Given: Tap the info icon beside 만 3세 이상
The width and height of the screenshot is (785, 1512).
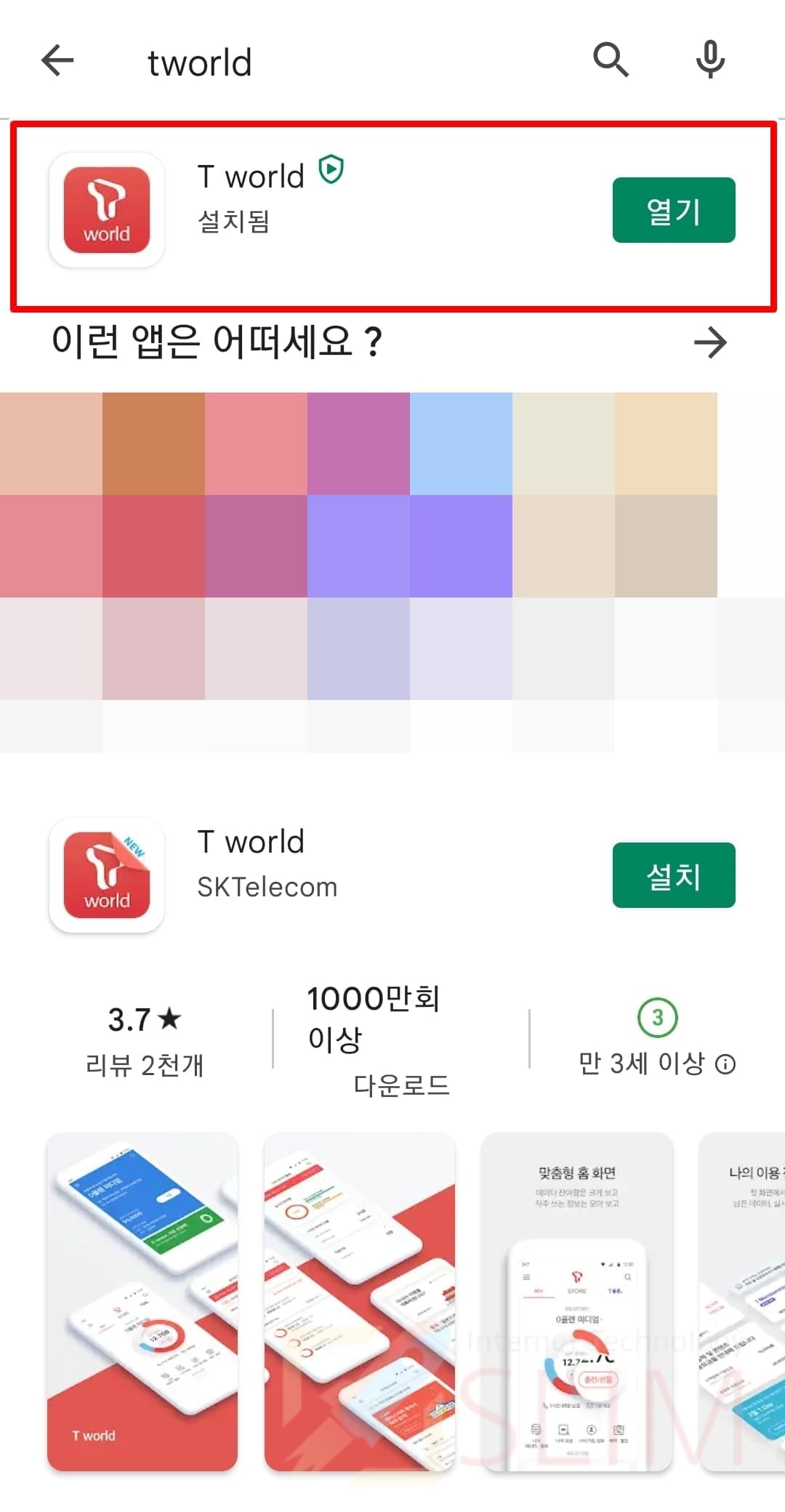Looking at the screenshot, I should click(x=725, y=1064).
